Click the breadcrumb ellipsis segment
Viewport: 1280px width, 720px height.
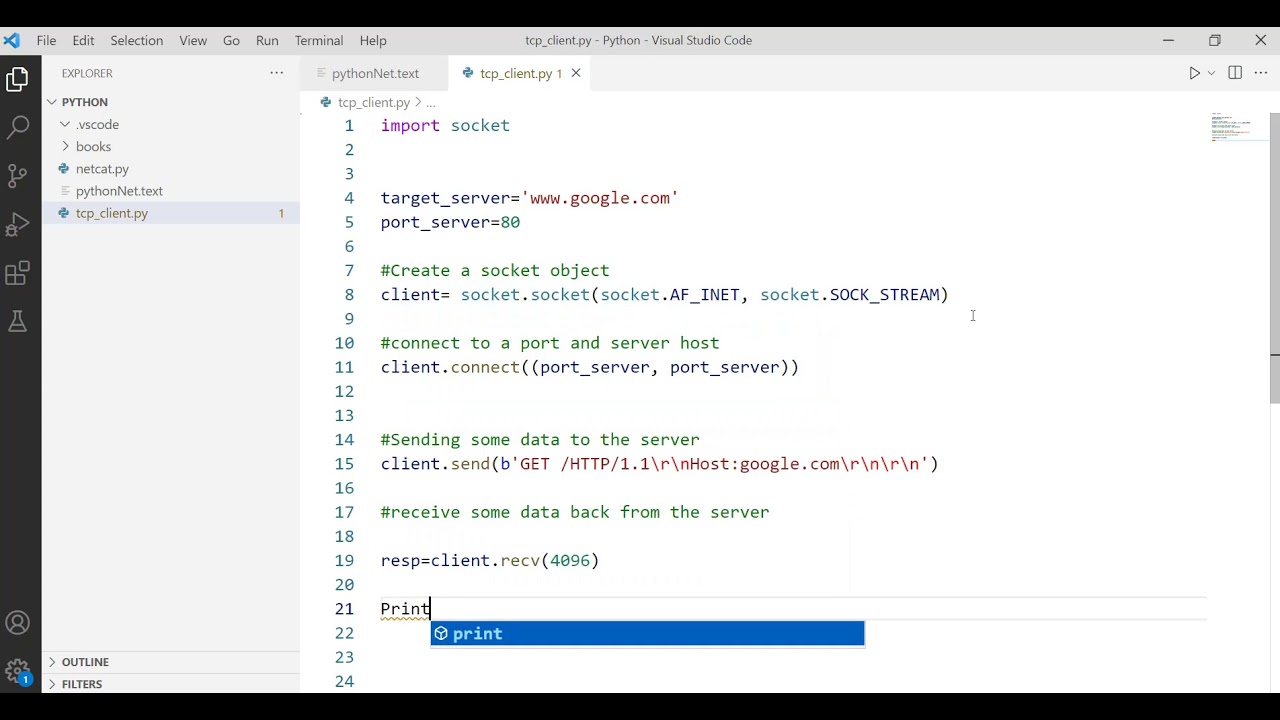431,103
